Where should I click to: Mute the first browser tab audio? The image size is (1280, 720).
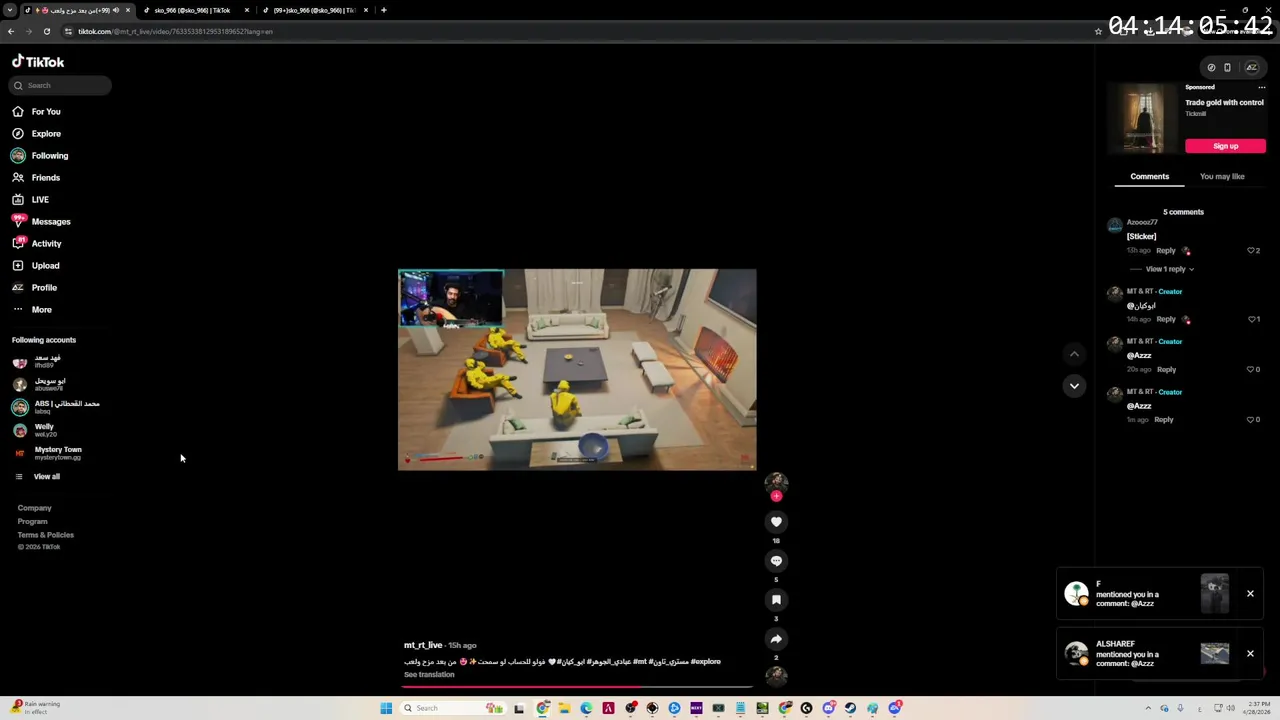tap(116, 10)
